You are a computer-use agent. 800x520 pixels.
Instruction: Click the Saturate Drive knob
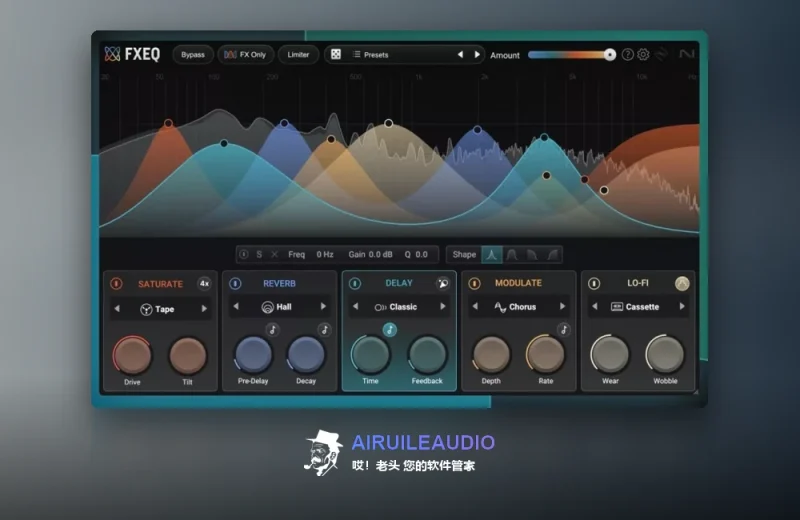click(x=132, y=355)
